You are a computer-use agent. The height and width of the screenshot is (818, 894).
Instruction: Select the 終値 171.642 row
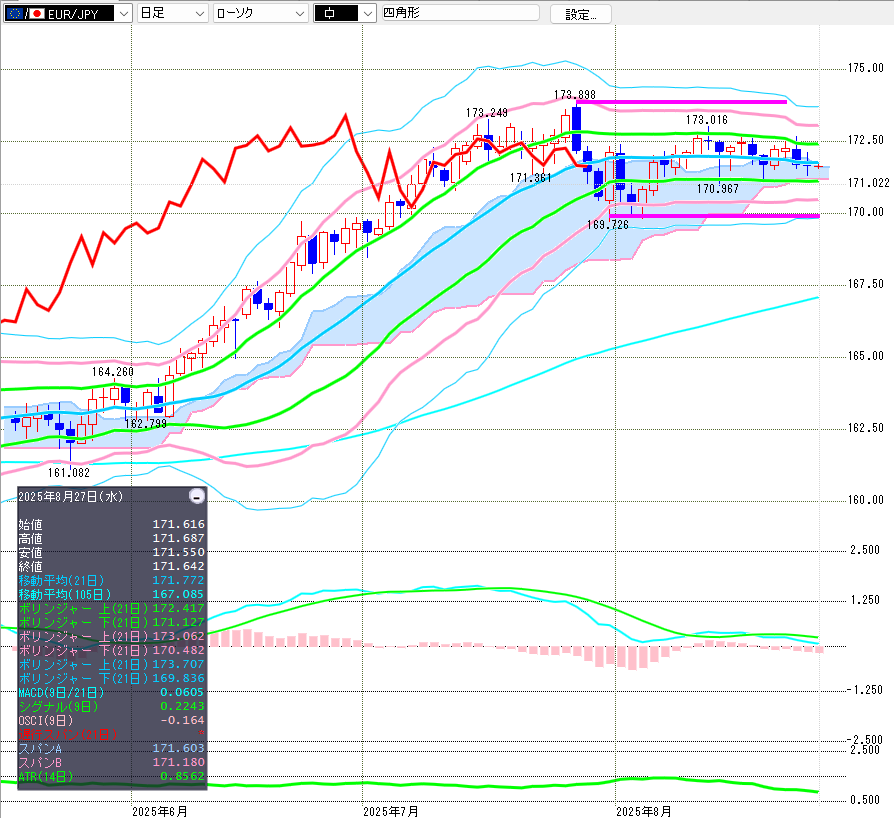(112, 566)
